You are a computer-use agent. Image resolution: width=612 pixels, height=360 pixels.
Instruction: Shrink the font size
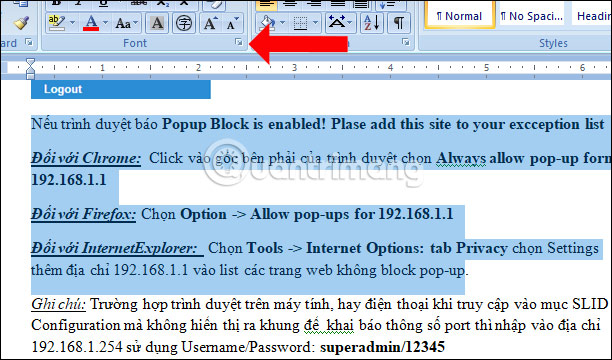click(x=233, y=23)
